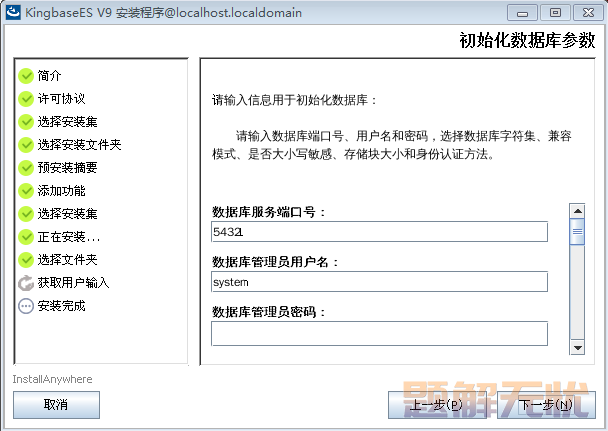The width and height of the screenshot is (608, 431).
Task: Click the scroll up arrow in parameters panel
Action: [x=577, y=211]
